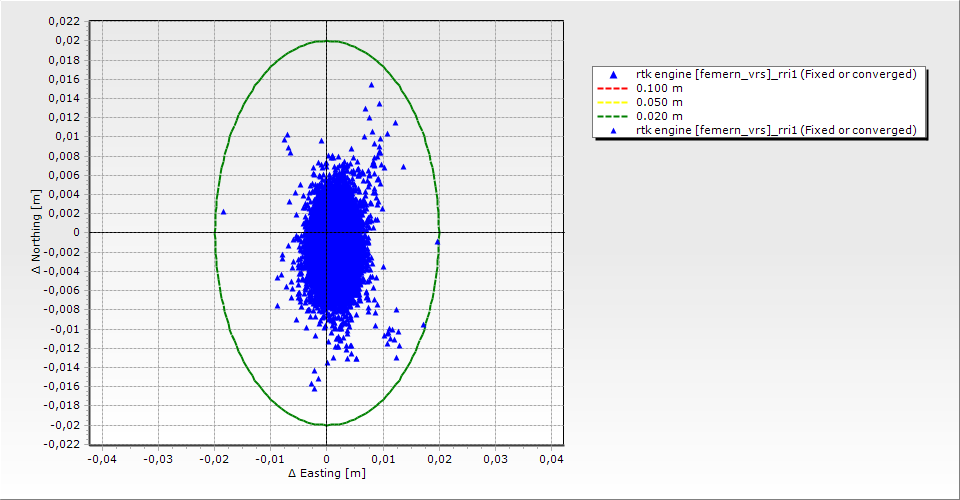Click the -0,04 tick label on Easting axis
This screenshot has width=960, height=500.
tap(102, 458)
